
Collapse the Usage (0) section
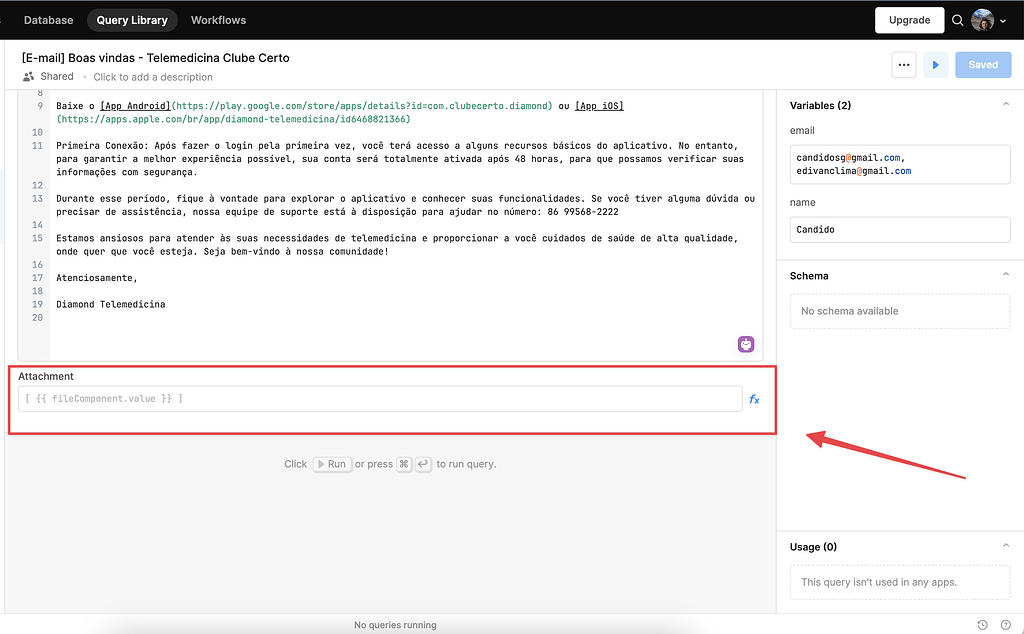1005,547
